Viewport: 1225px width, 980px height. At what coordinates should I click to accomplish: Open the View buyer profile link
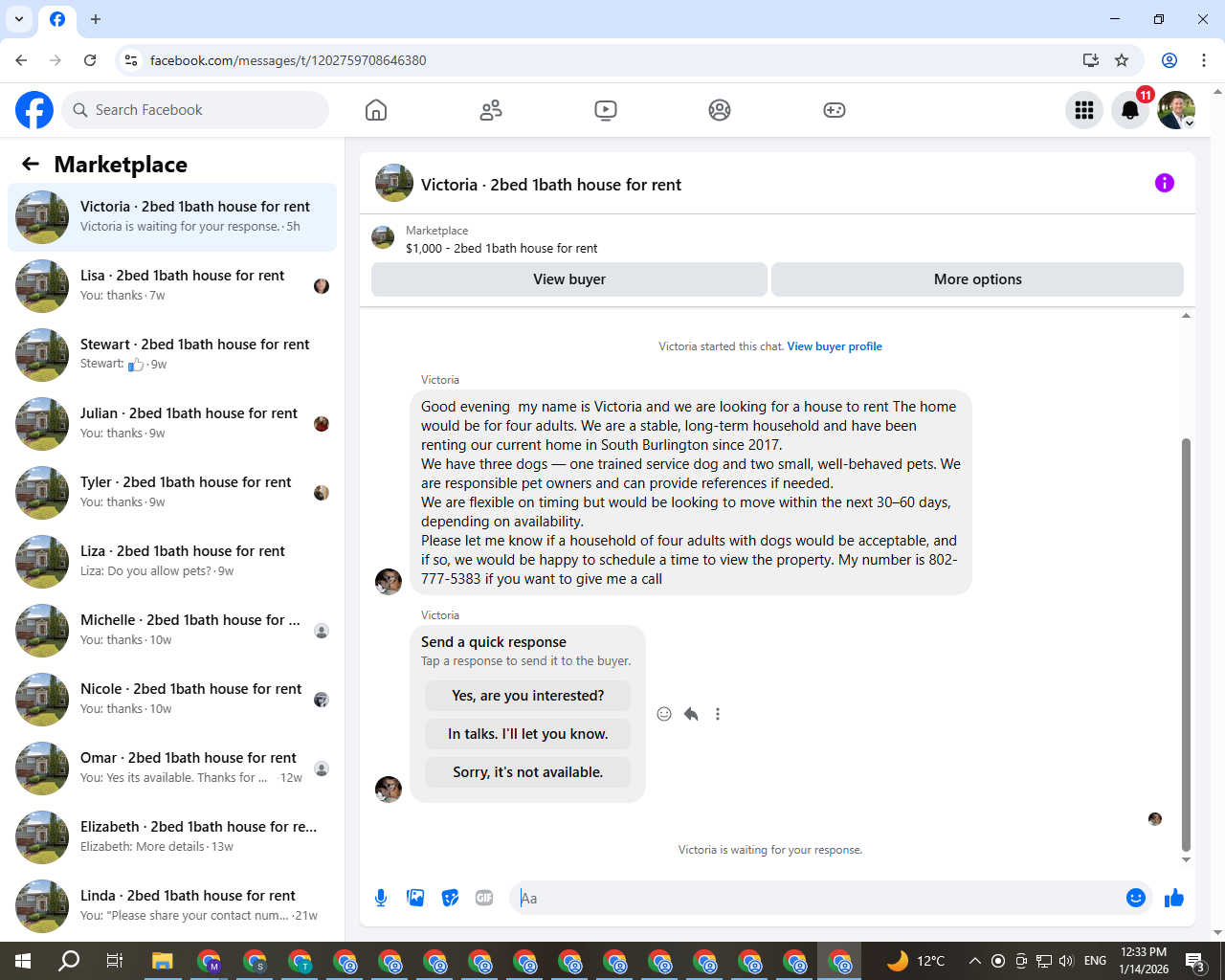[x=835, y=346]
